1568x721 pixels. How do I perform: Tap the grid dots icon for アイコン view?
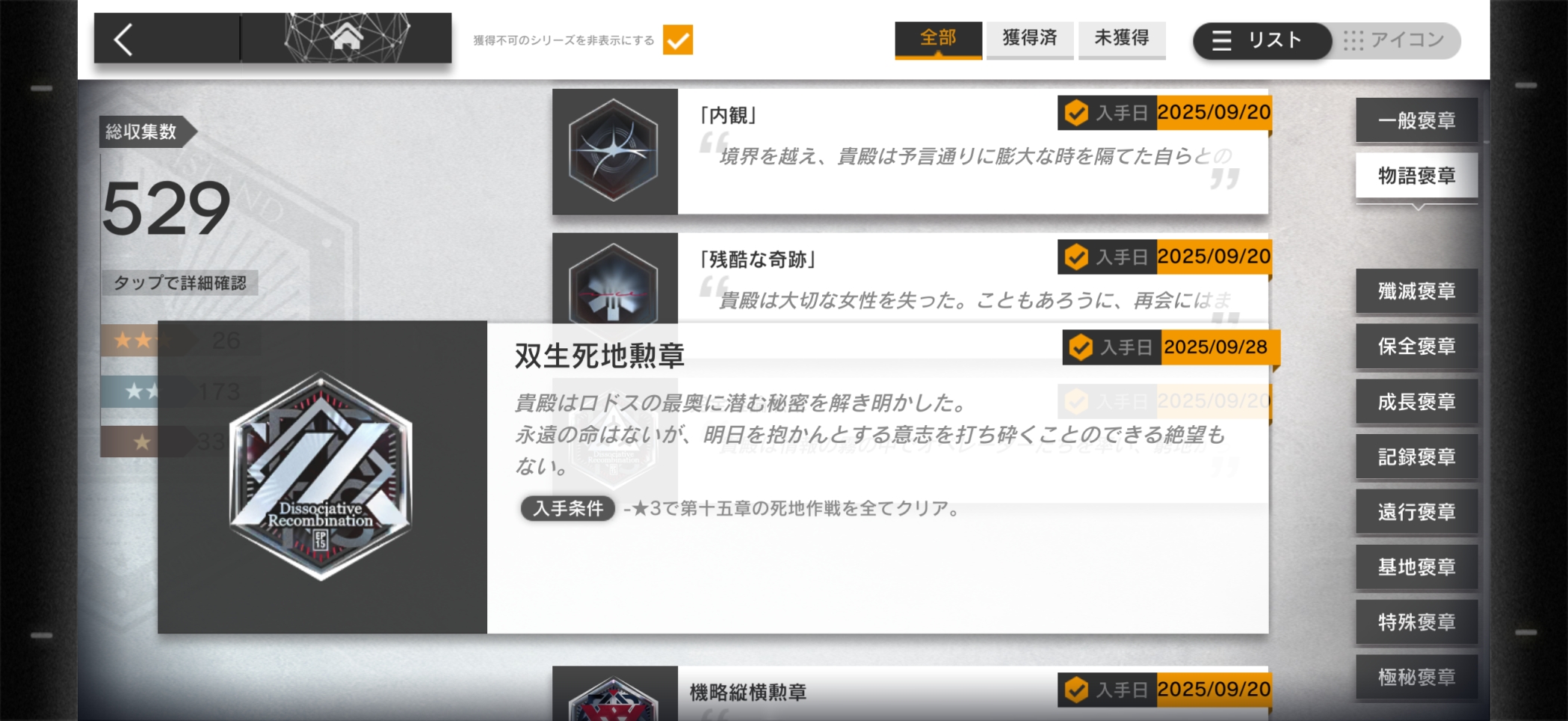point(1354,40)
